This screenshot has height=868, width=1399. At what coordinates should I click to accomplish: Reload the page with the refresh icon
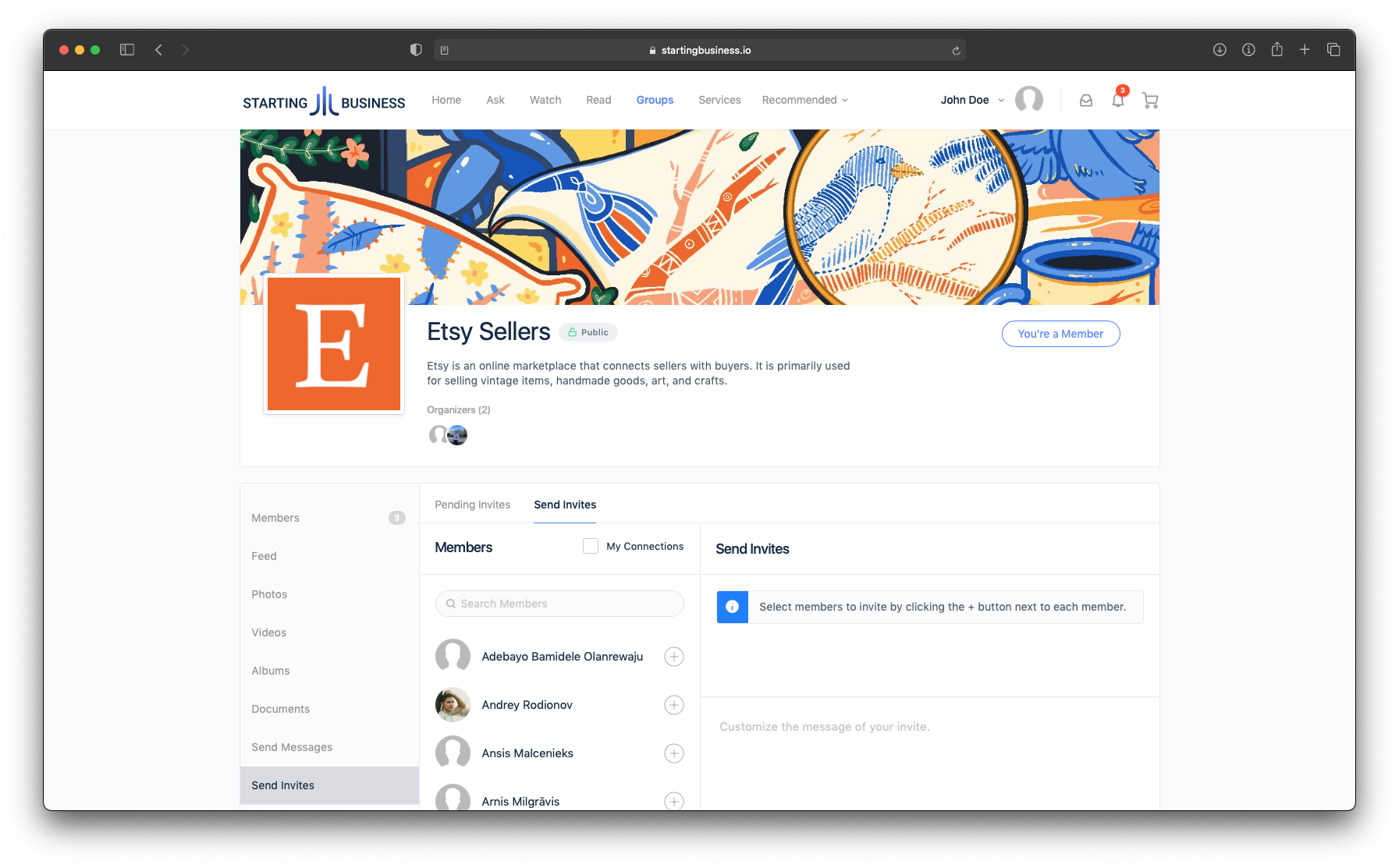pyautogui.click(x=956, y=50)
